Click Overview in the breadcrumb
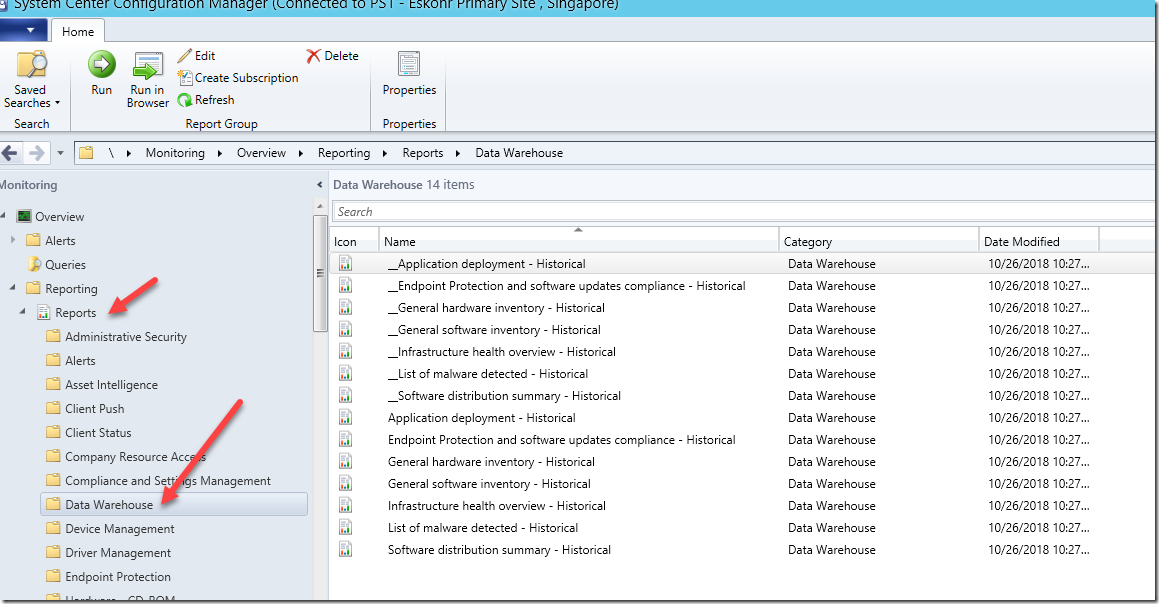This screenshot has width=1159, height=604. pos(261,153)
